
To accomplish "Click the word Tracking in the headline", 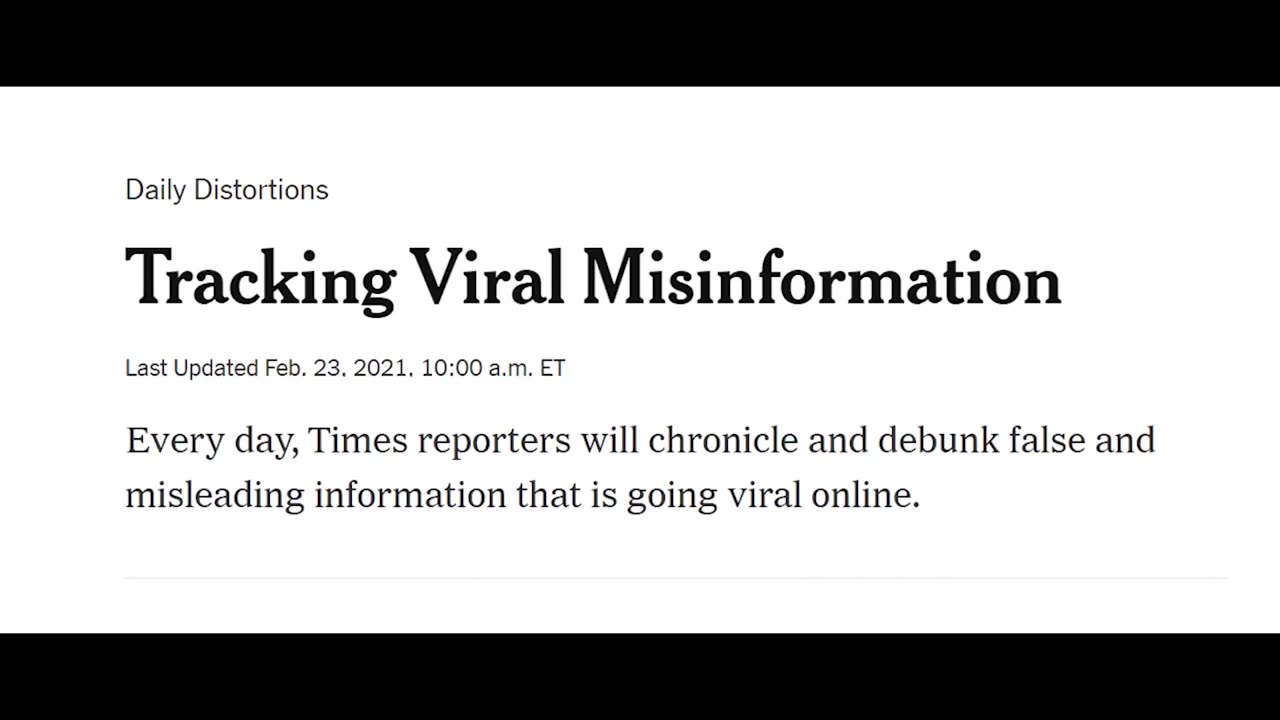I will point(261,280).
